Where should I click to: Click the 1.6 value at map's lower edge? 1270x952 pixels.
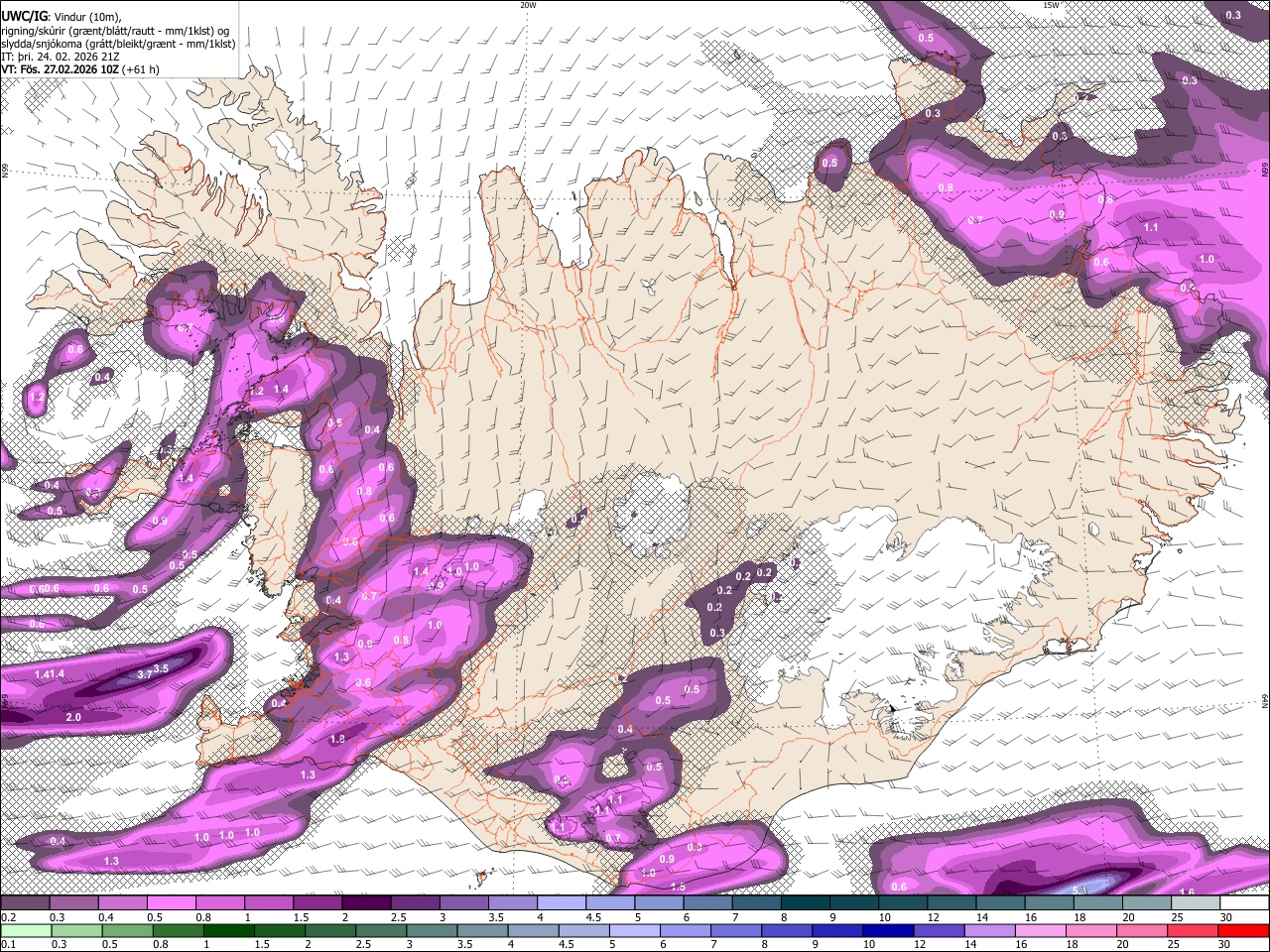point(1189,892)
